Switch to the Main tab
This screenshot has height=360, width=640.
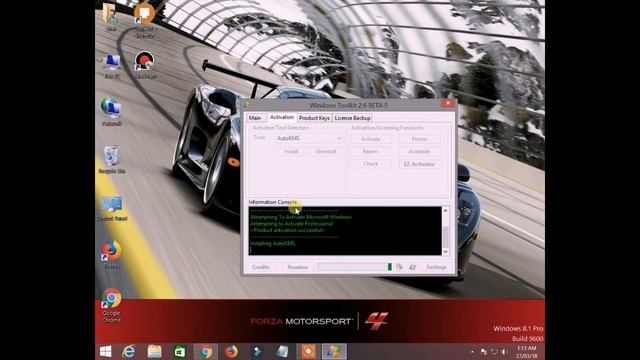click(255, 118)
